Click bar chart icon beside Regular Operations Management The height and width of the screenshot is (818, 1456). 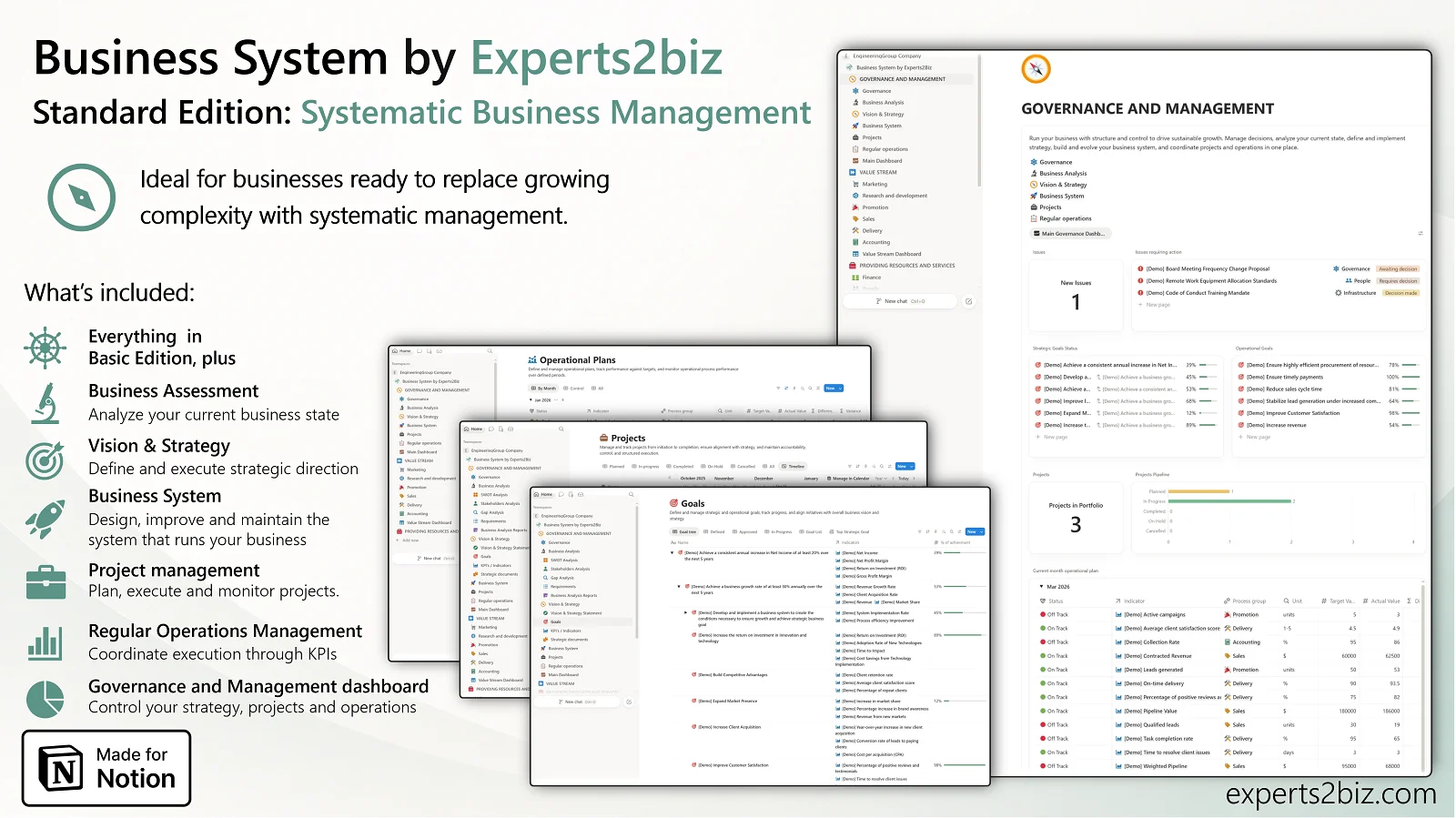pyautogui.click(x=45, y=642)
